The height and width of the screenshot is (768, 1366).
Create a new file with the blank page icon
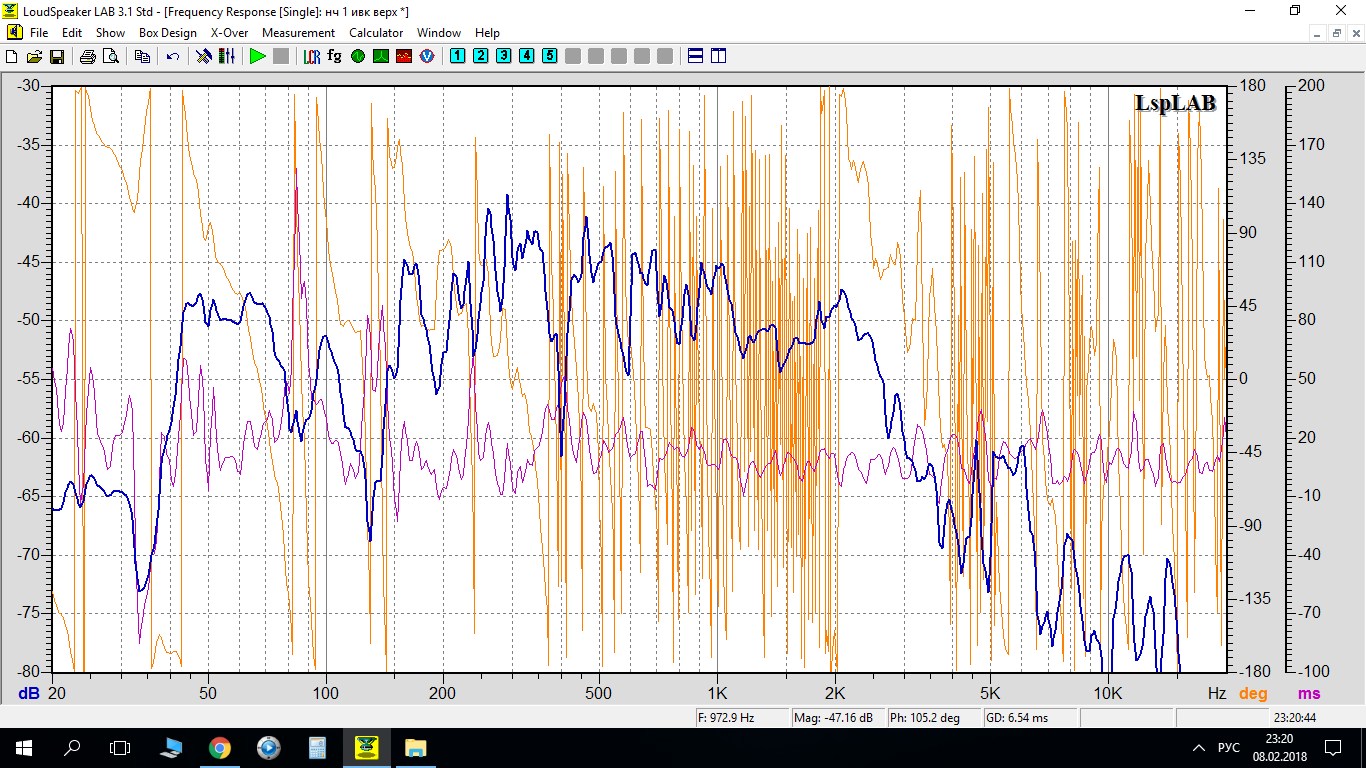(12, 56)
